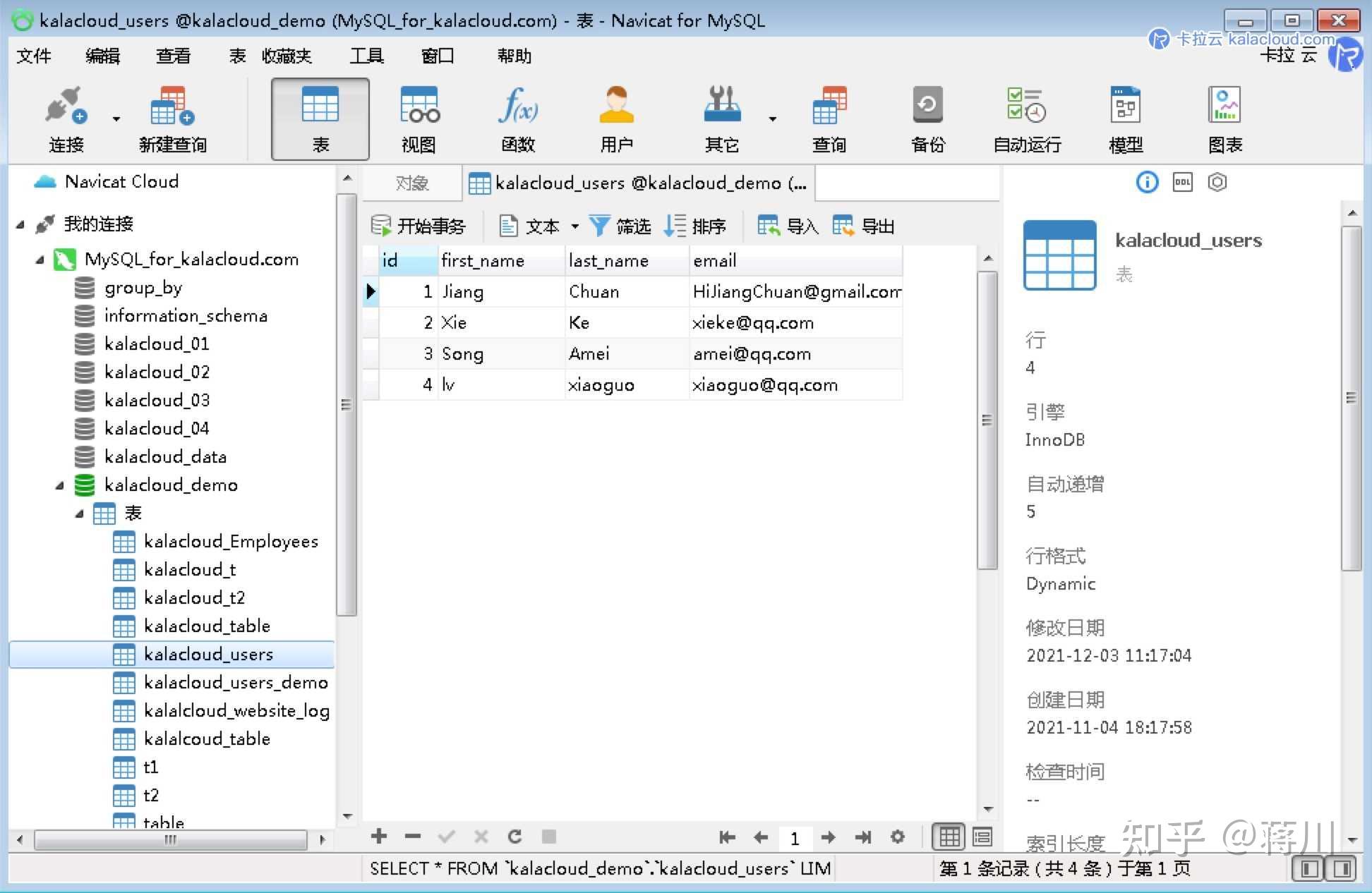
Task: Toggle the right info pane visibility
Action: click(x=1342, y=868)
